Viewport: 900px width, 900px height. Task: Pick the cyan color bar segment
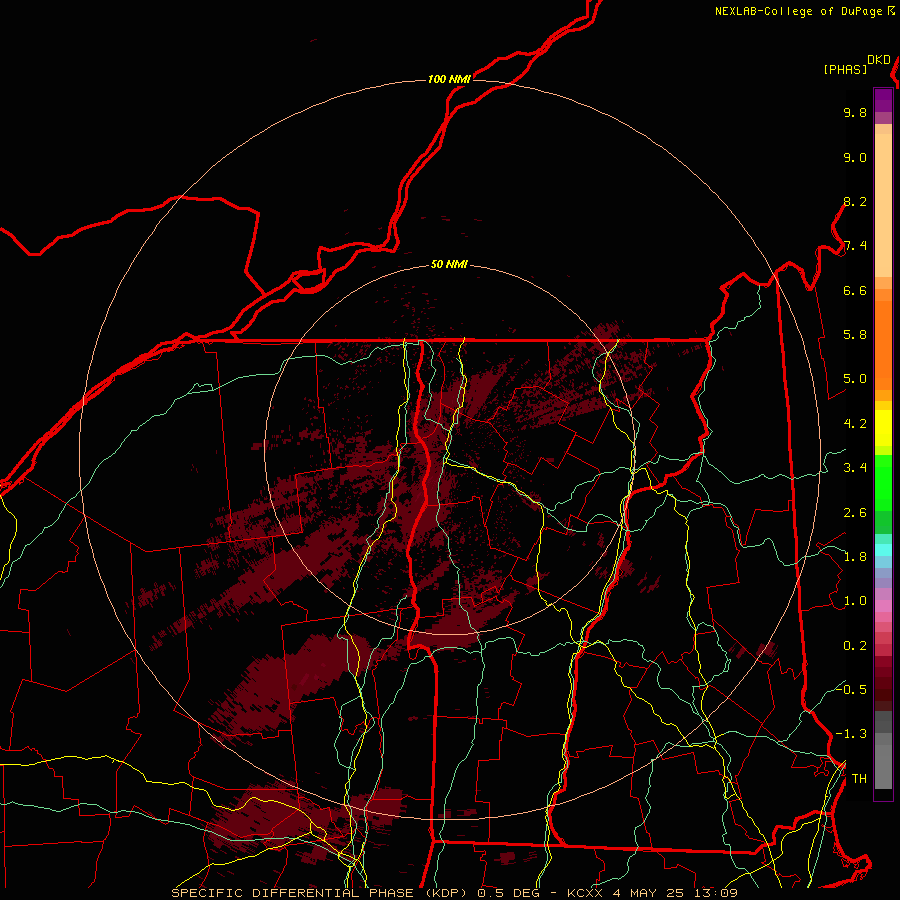click(883, 549)
